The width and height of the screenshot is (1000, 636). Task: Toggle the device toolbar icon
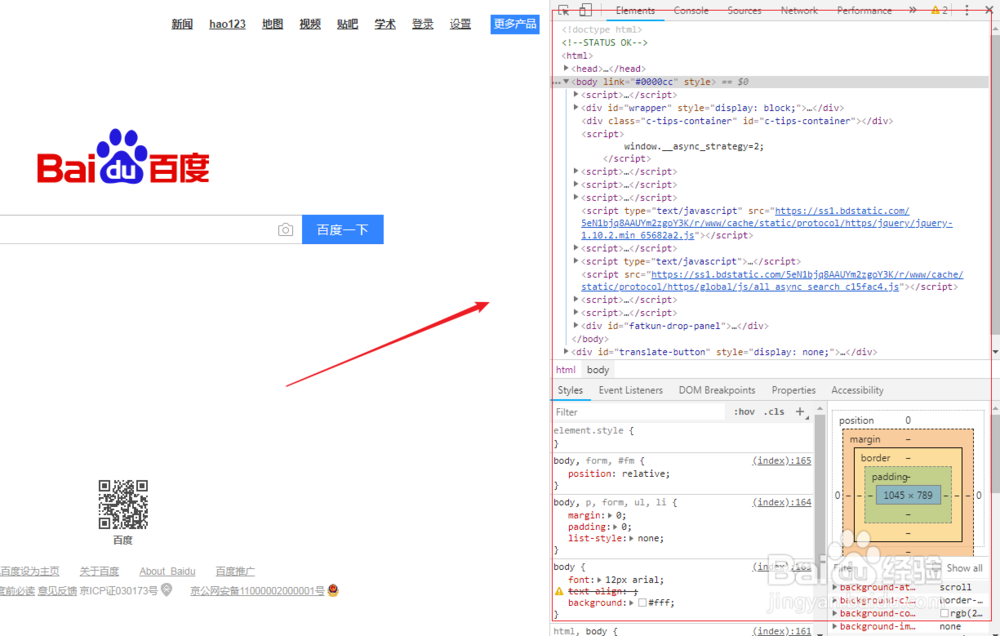[585, 10]
